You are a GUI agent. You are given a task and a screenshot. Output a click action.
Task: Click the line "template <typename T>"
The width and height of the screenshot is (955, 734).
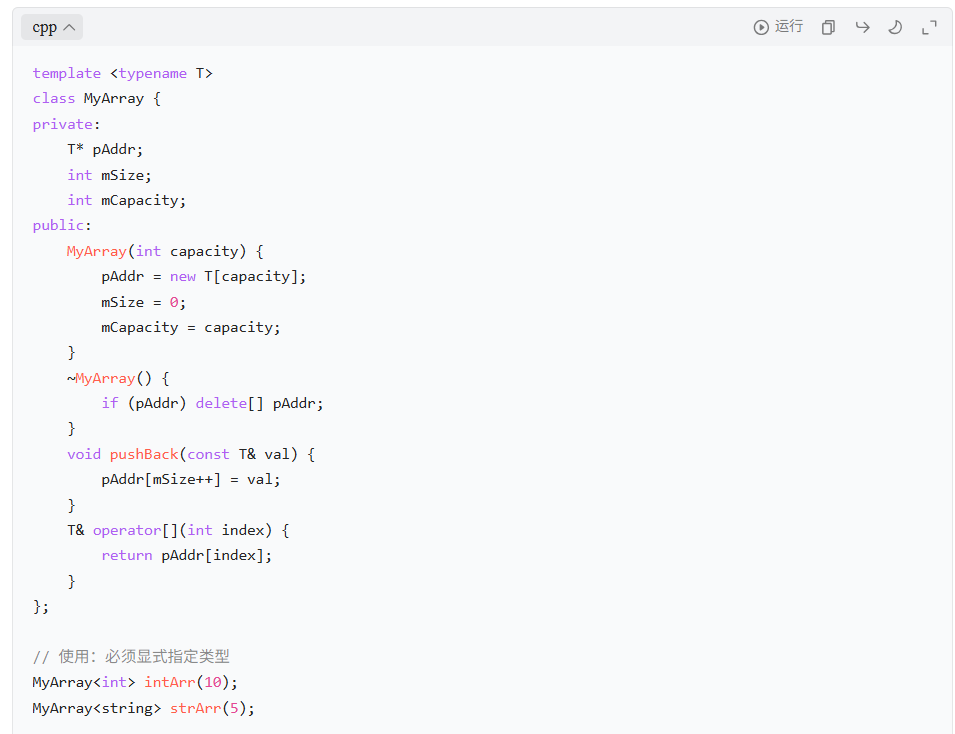coord(122,73)
